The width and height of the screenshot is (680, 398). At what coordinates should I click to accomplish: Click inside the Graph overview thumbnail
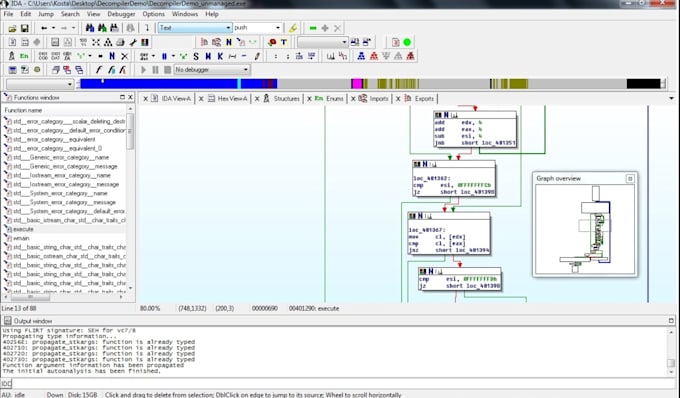(x=585, y=229)
